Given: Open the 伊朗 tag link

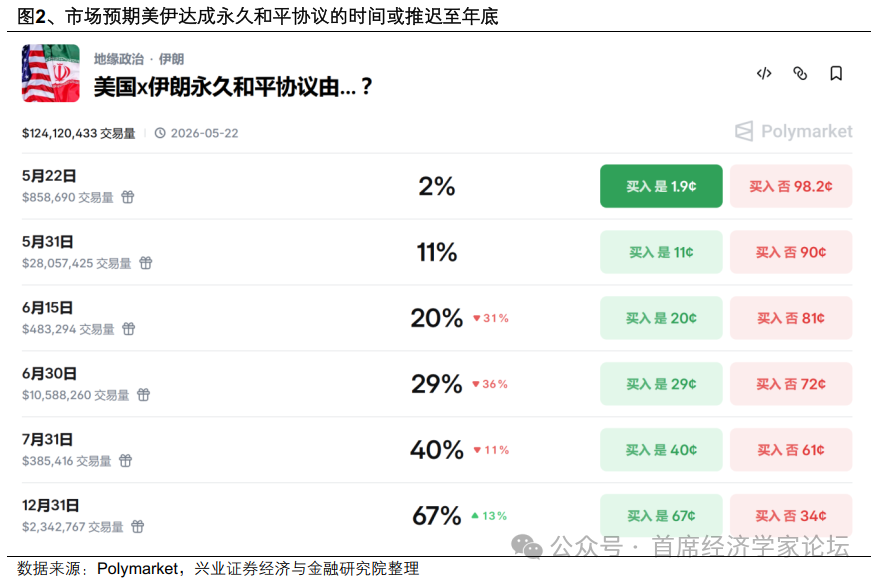Looking at the screenshot, I should 171,59.
